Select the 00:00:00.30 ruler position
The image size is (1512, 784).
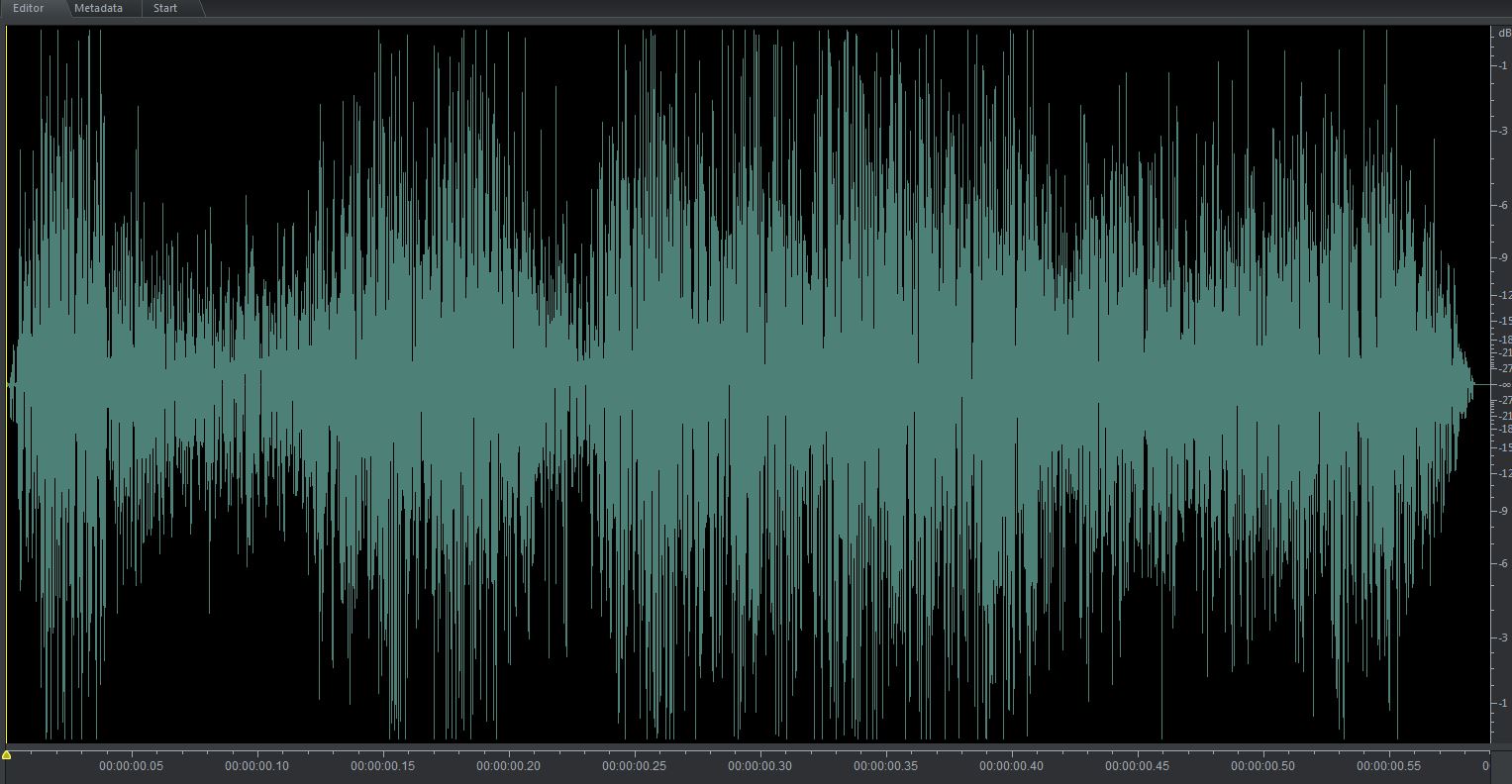(759, 766)
